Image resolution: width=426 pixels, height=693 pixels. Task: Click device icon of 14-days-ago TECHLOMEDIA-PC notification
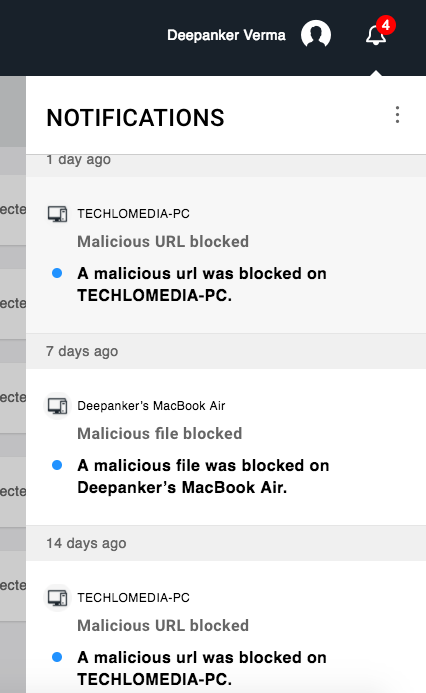click(x=57, y=598)
